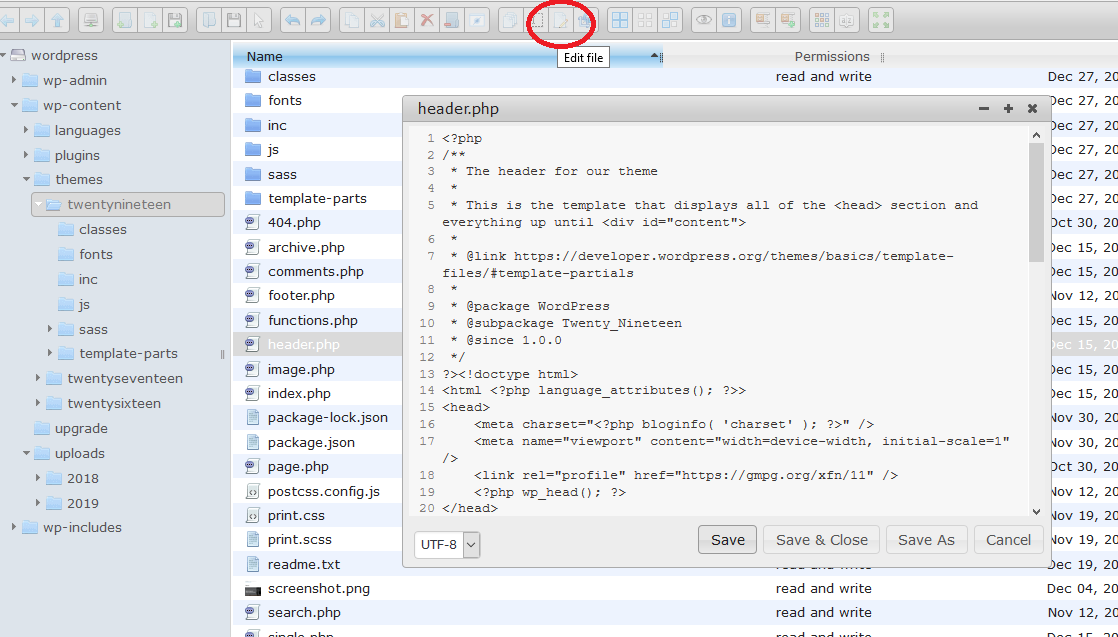Click the cut scissors icon

point(377,21)
